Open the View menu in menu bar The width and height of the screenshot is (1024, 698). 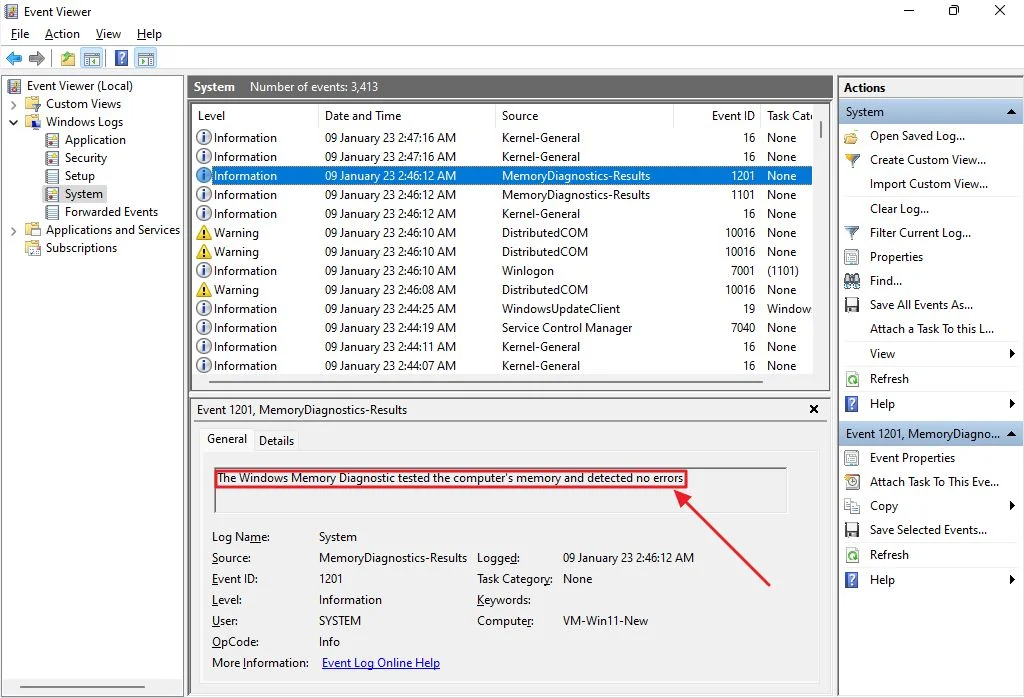point(108,34)
